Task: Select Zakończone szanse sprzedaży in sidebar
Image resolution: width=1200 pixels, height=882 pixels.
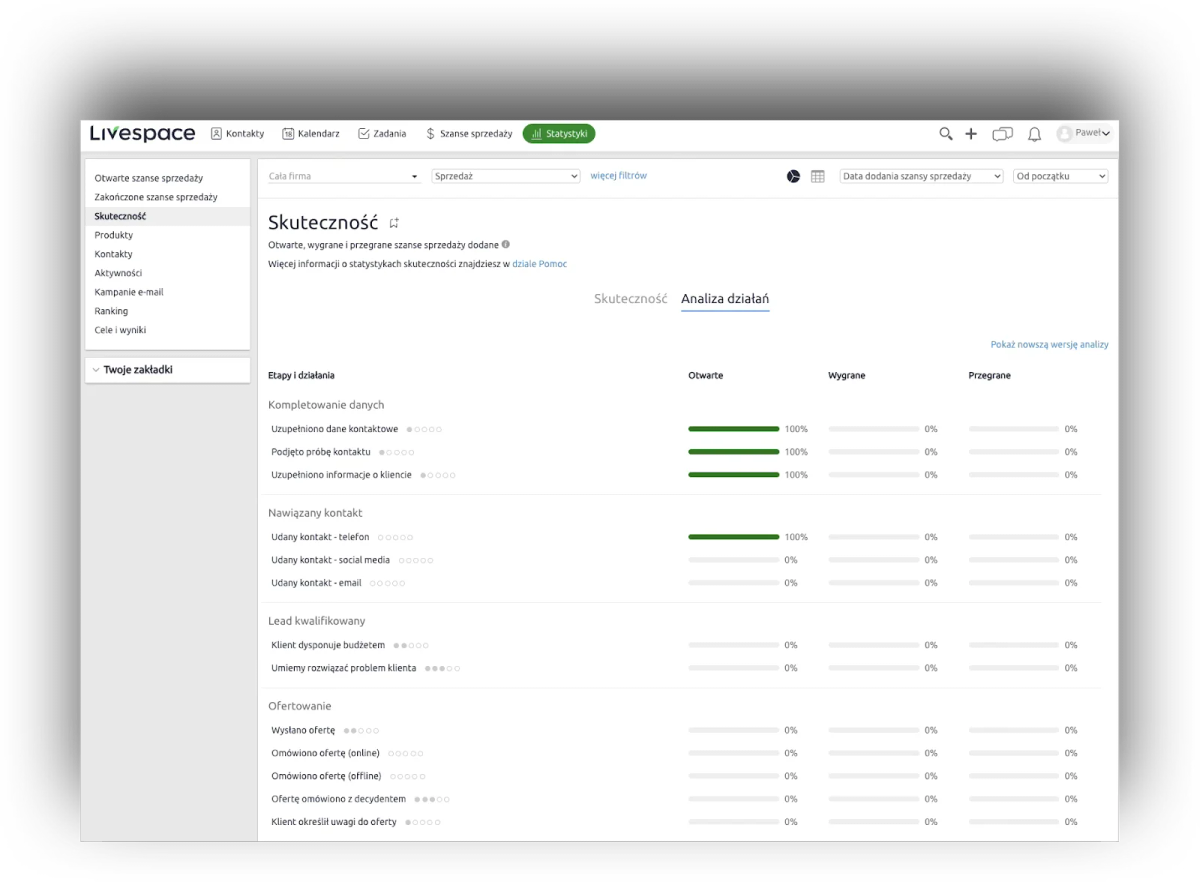Action: tap(156, 197)
